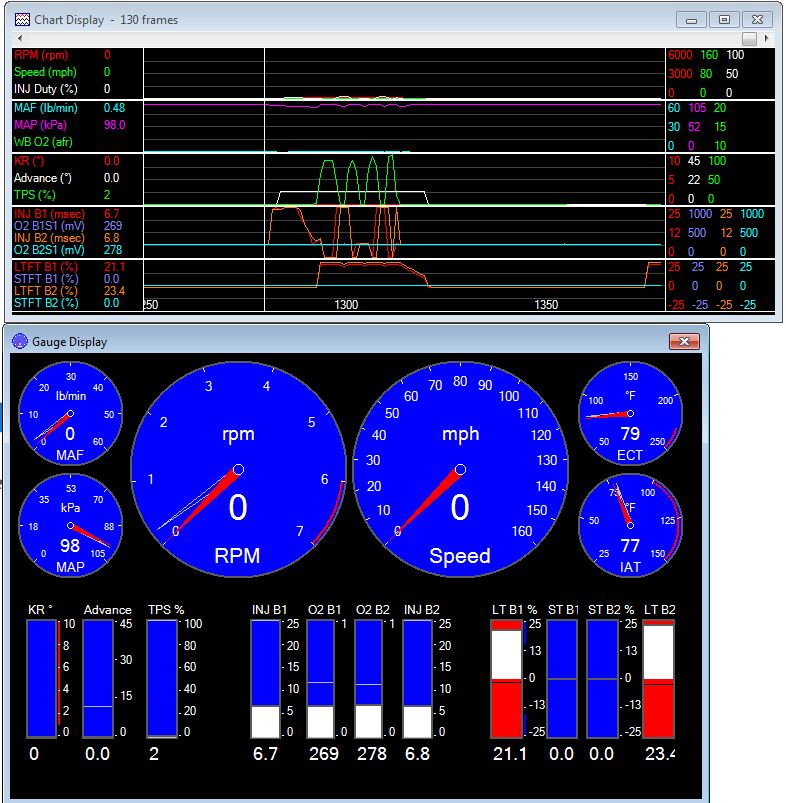Click the TPS % bar gauge
Viewport: 786px width, 803px height.
(x=162, y=678)
